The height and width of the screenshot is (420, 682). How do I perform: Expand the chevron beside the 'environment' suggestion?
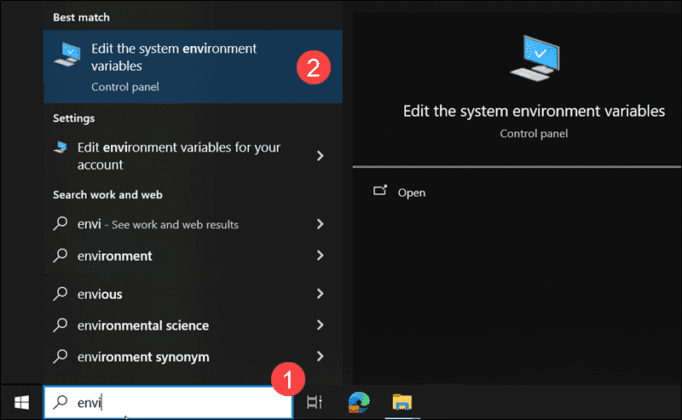coord(320,256)
